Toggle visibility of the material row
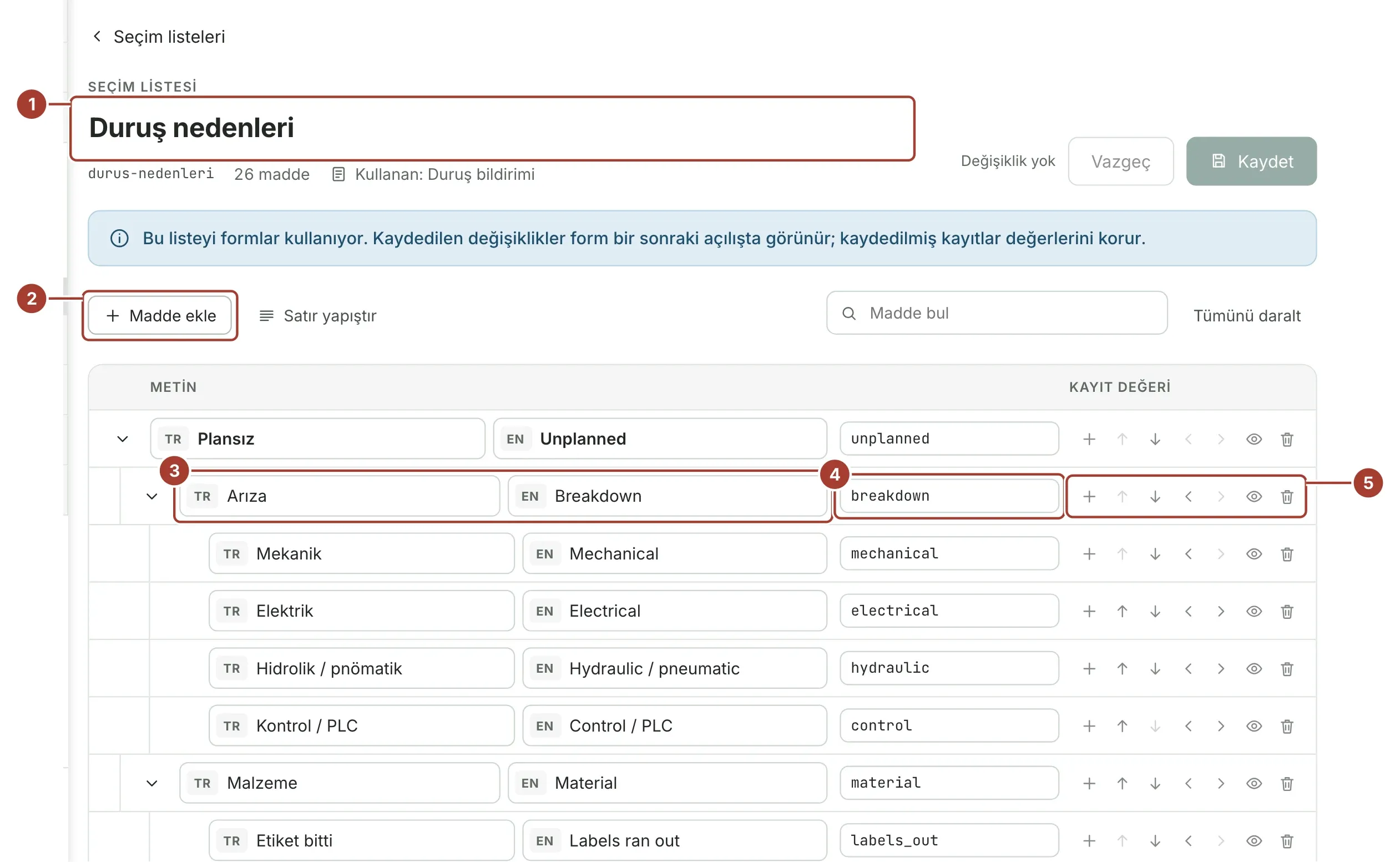The image size is (1400, 862). 1254,783
